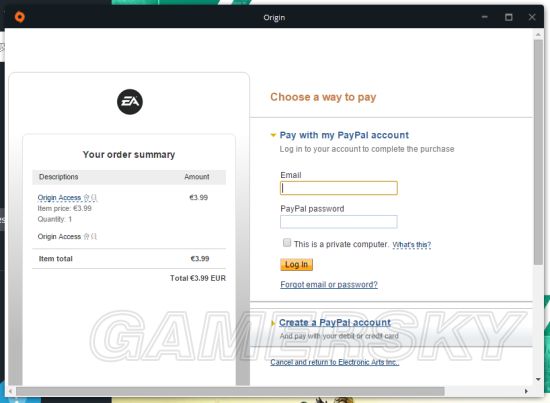Expand the 'Create a PayPal account' section
This screenshot has height=403, width=550.
[273, 323]
